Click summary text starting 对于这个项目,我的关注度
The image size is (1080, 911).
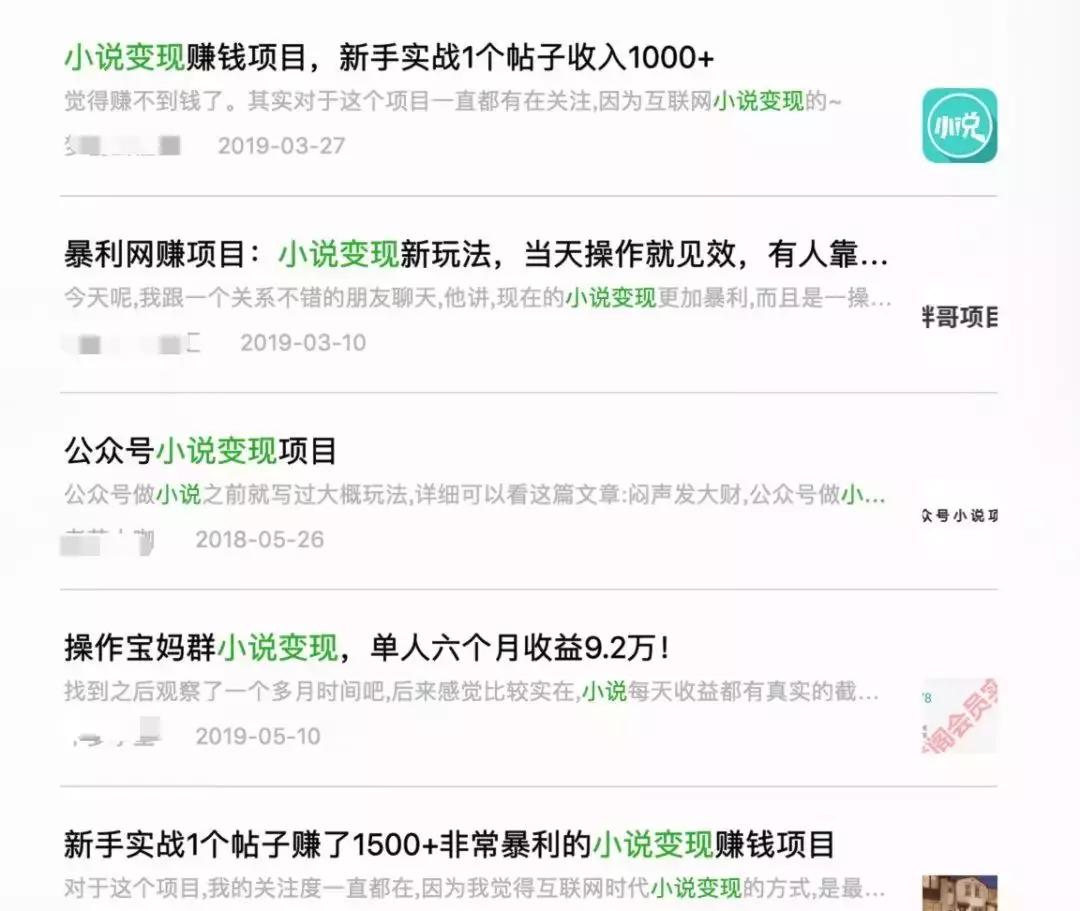click(x=475, y=888)
